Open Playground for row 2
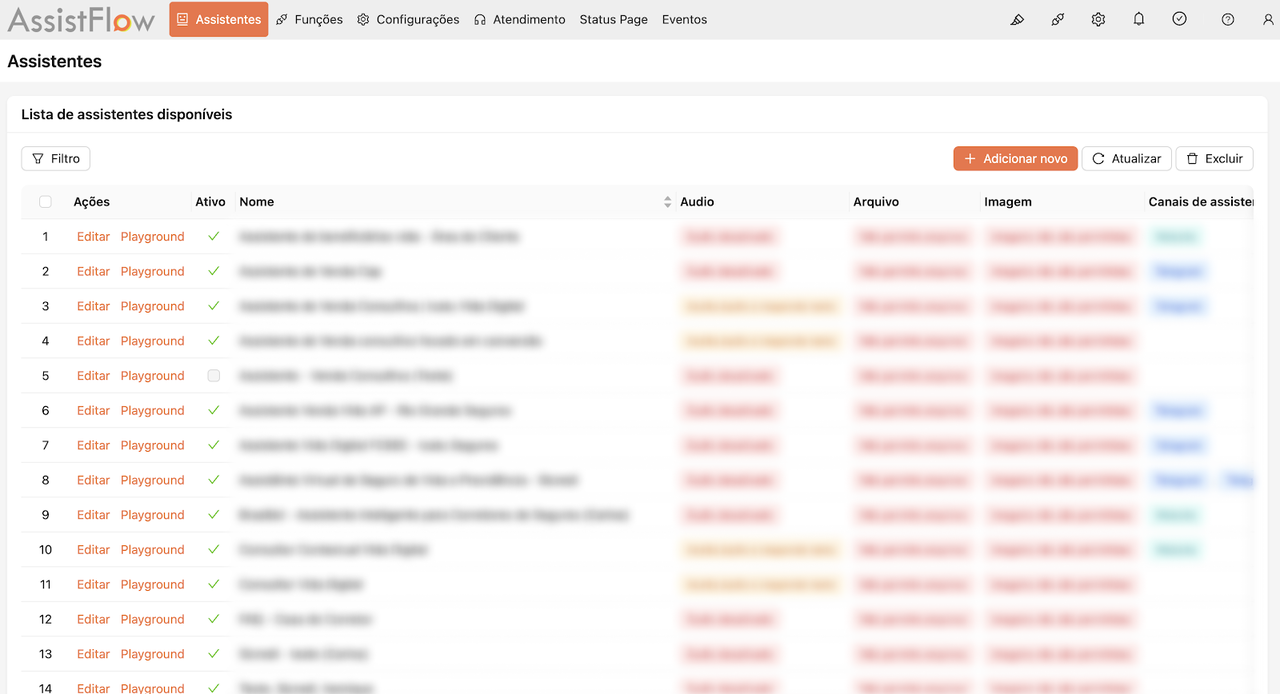This screenshot has height=694, width=1280. (152, 271)
